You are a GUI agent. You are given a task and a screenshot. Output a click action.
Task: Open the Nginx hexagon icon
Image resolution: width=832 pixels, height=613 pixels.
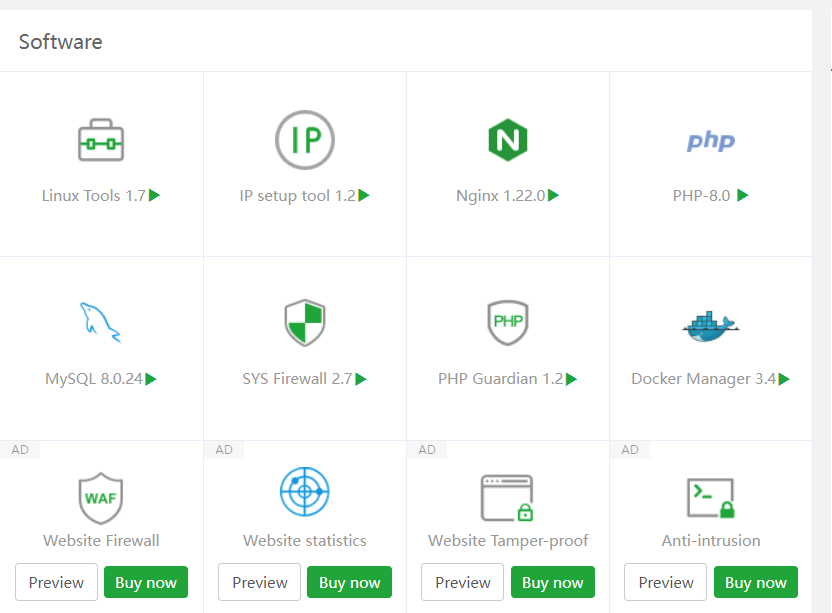coord(508,140)
